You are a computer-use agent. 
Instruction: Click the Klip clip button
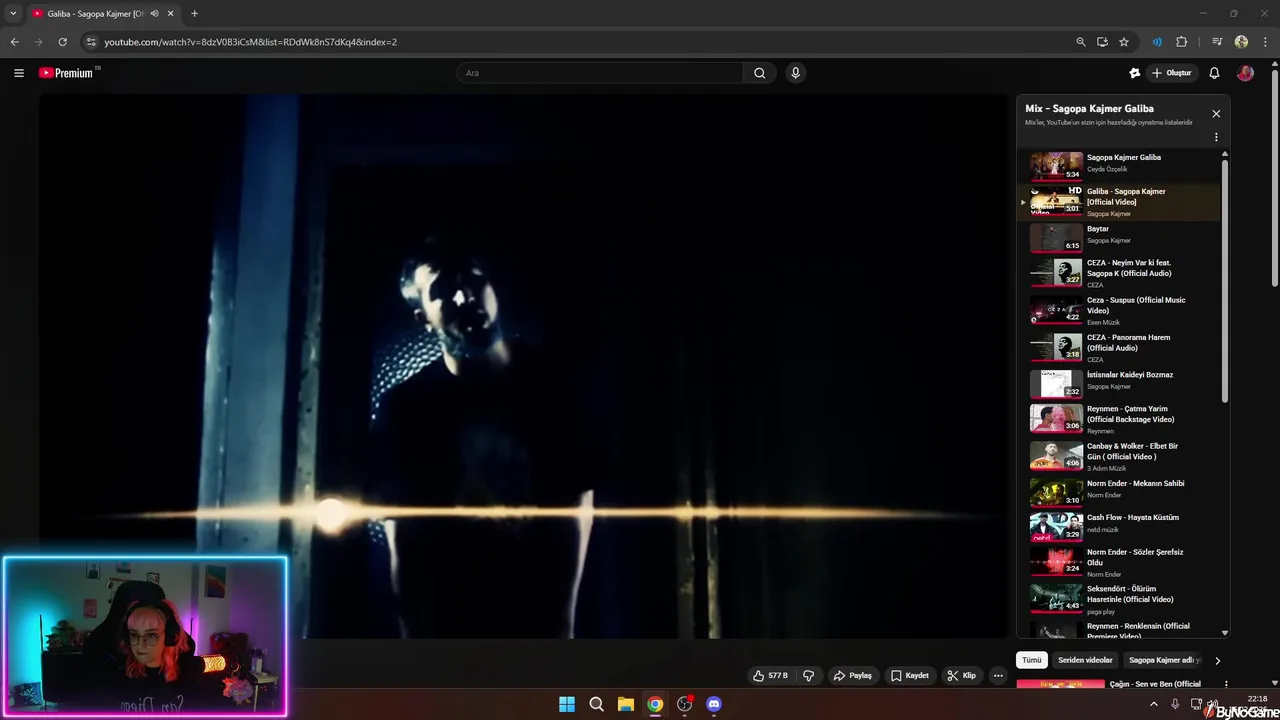961,675
